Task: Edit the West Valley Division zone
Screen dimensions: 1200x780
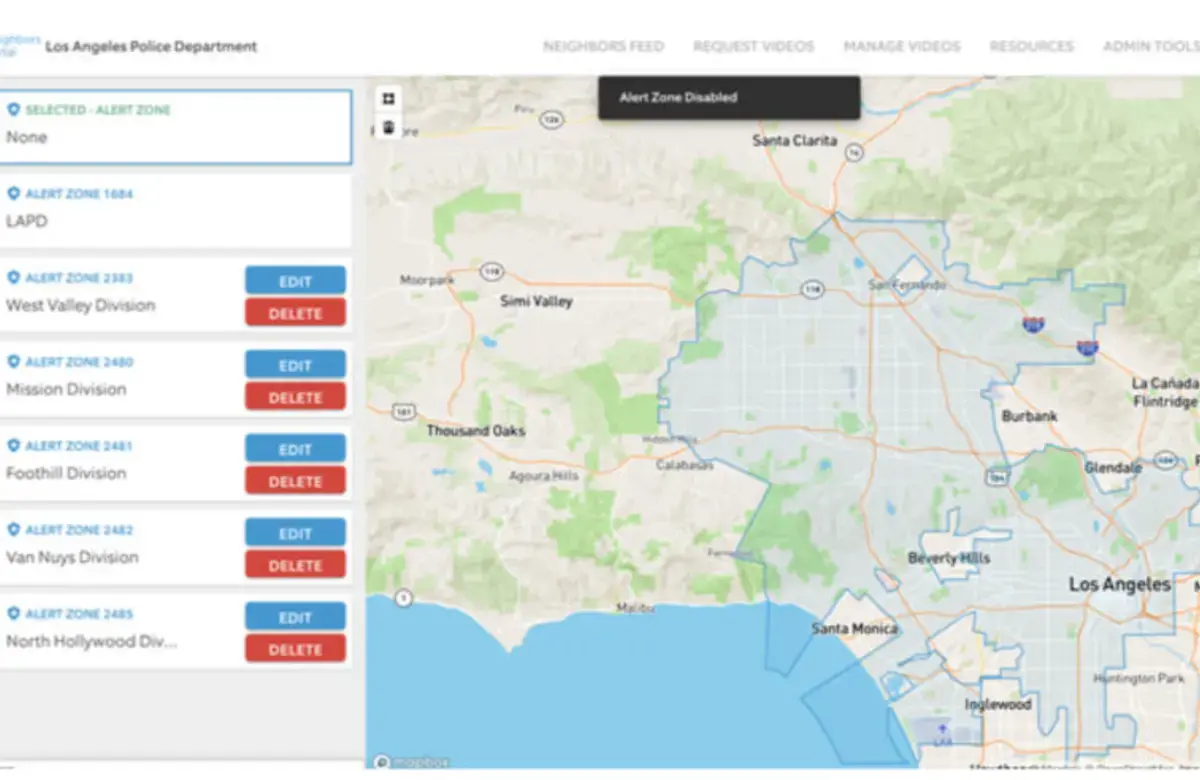Action: coord(295,281)
